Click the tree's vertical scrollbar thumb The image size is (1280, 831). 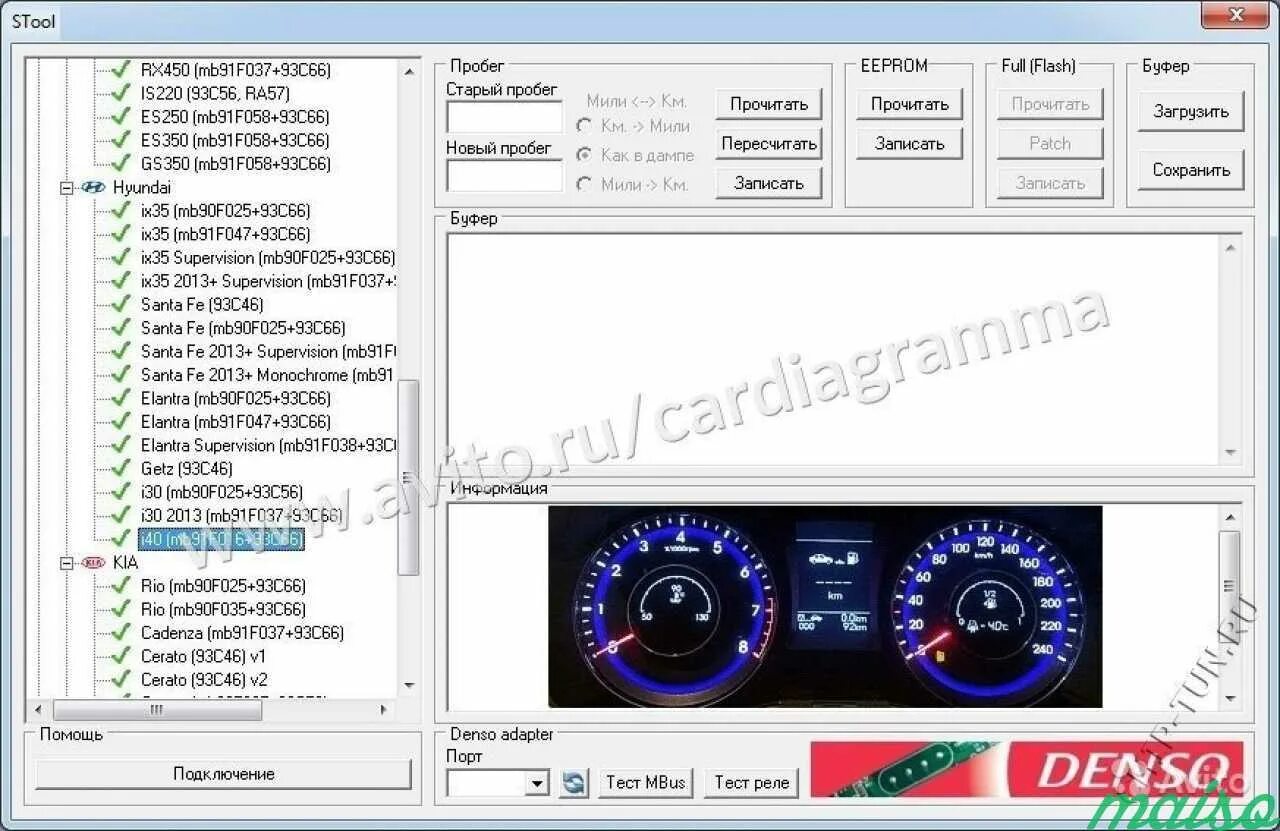coord(408,477)
